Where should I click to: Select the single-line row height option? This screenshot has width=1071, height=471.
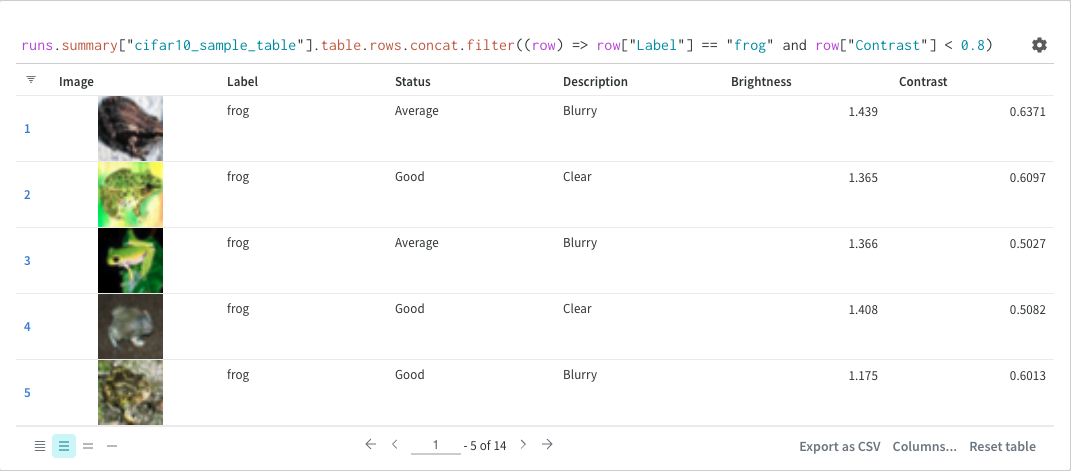coord(112,446)
